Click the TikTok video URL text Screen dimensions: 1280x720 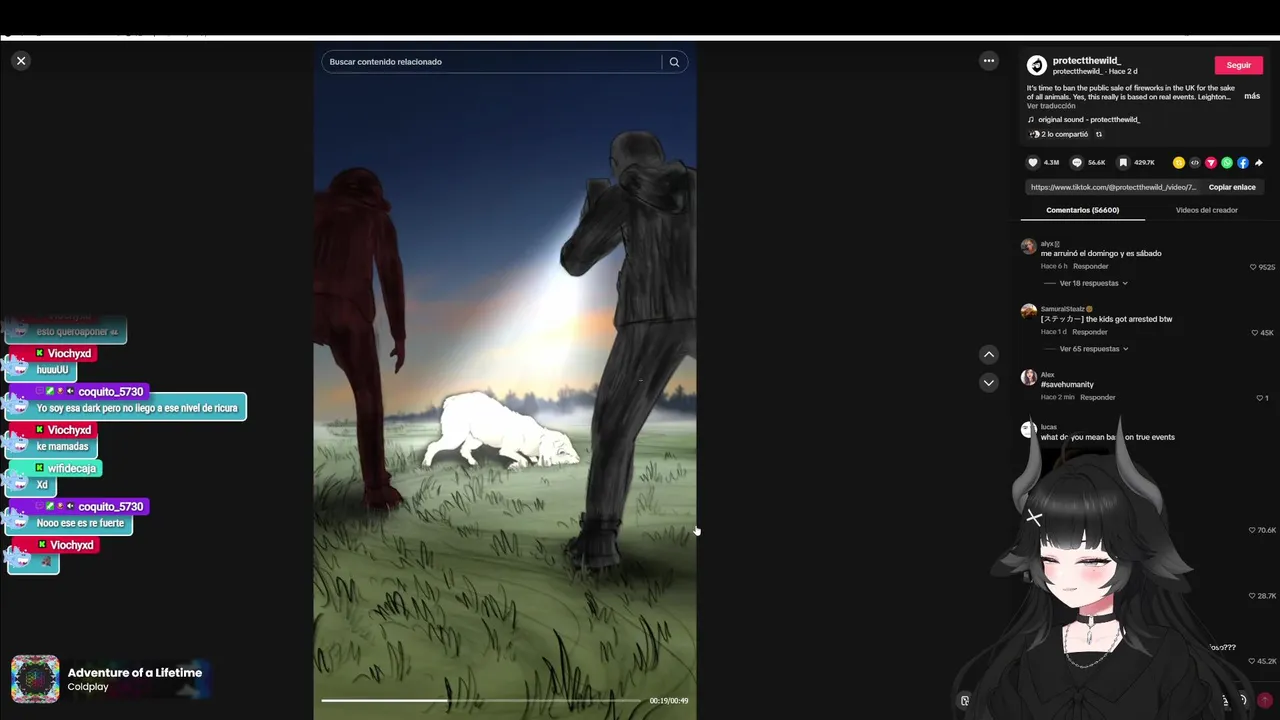click(x=1113, y=187)
